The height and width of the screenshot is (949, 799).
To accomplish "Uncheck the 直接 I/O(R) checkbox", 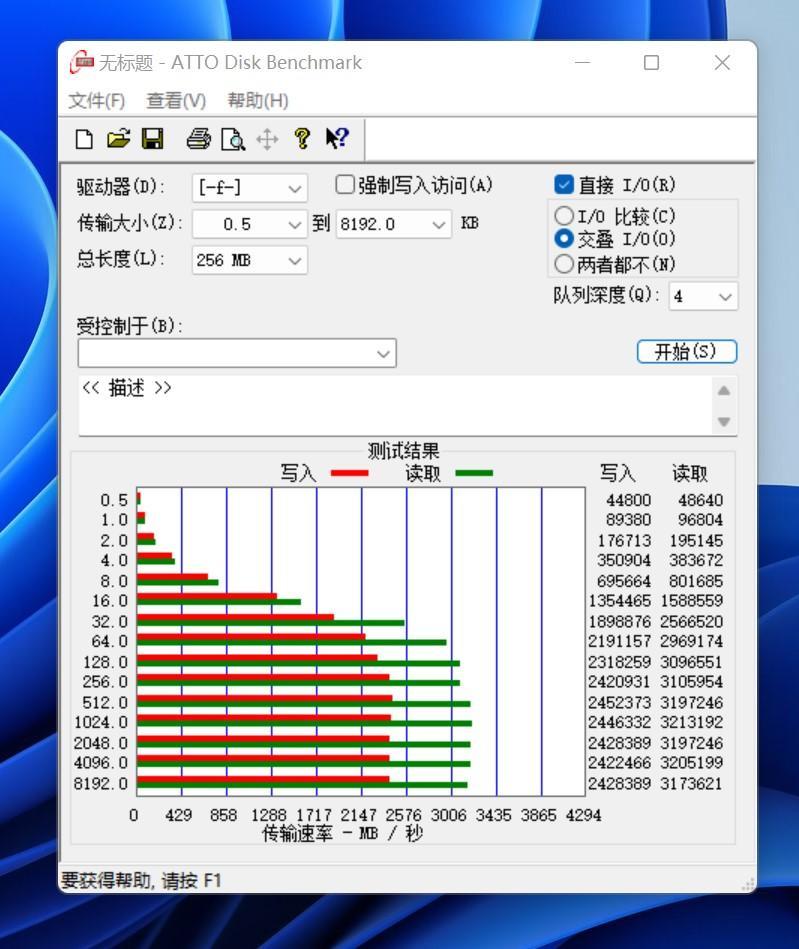I will click(x=564, y=185).
